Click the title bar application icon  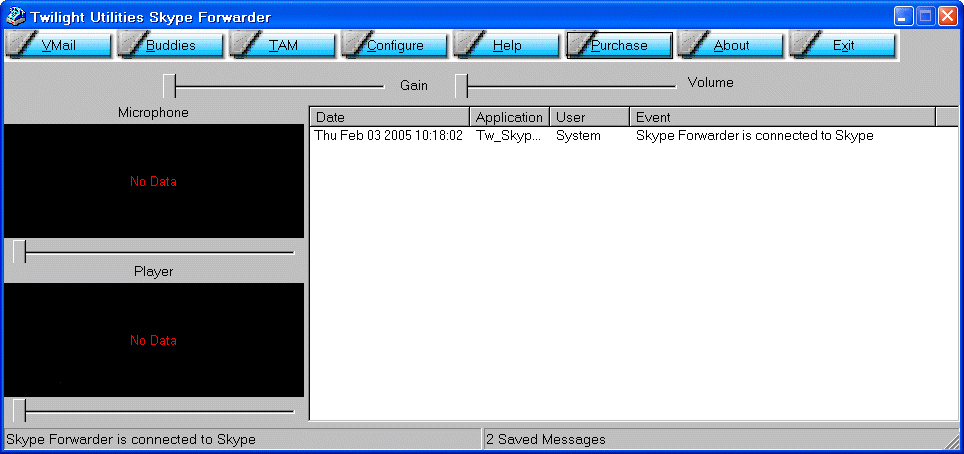coord(15,17)
